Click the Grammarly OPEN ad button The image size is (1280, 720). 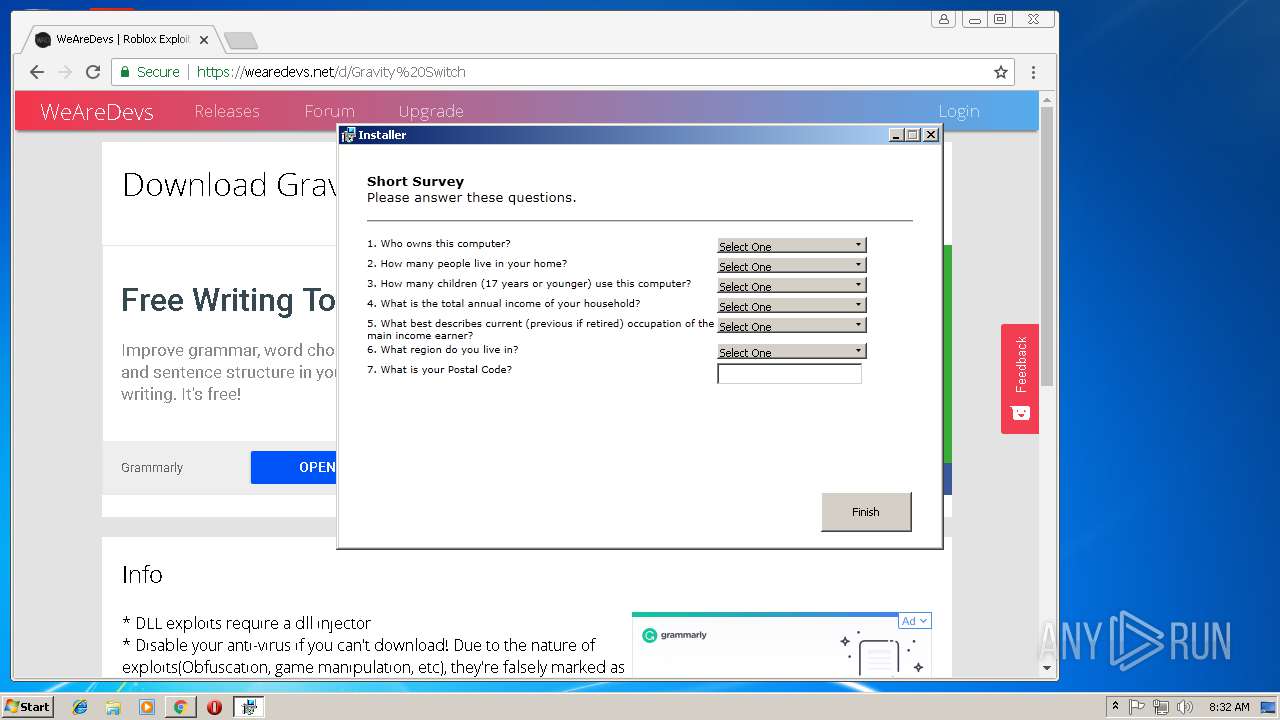(x=294, y=467)
